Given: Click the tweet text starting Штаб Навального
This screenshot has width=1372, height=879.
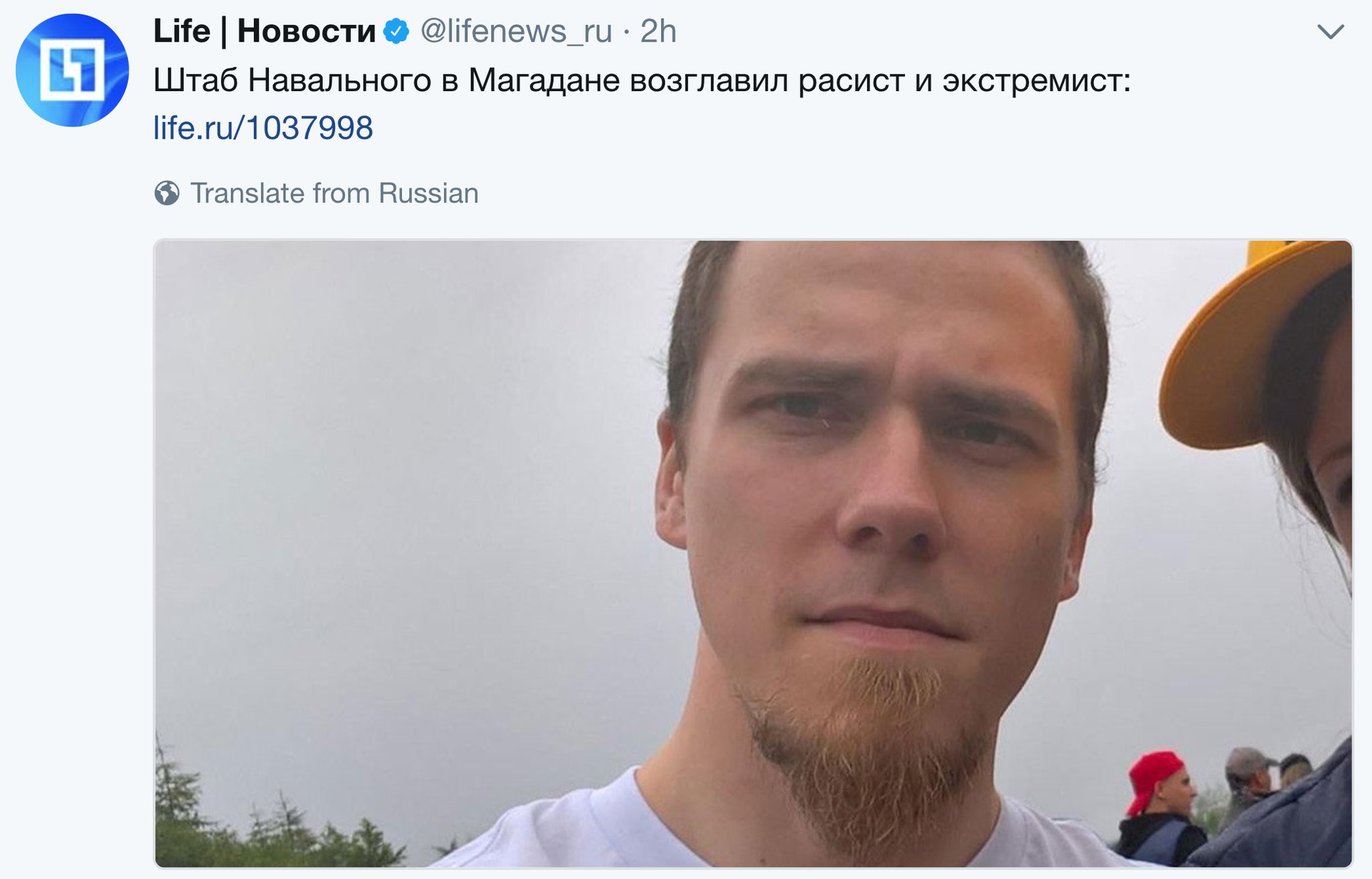Looking at the screenshot, I should 642,81.
